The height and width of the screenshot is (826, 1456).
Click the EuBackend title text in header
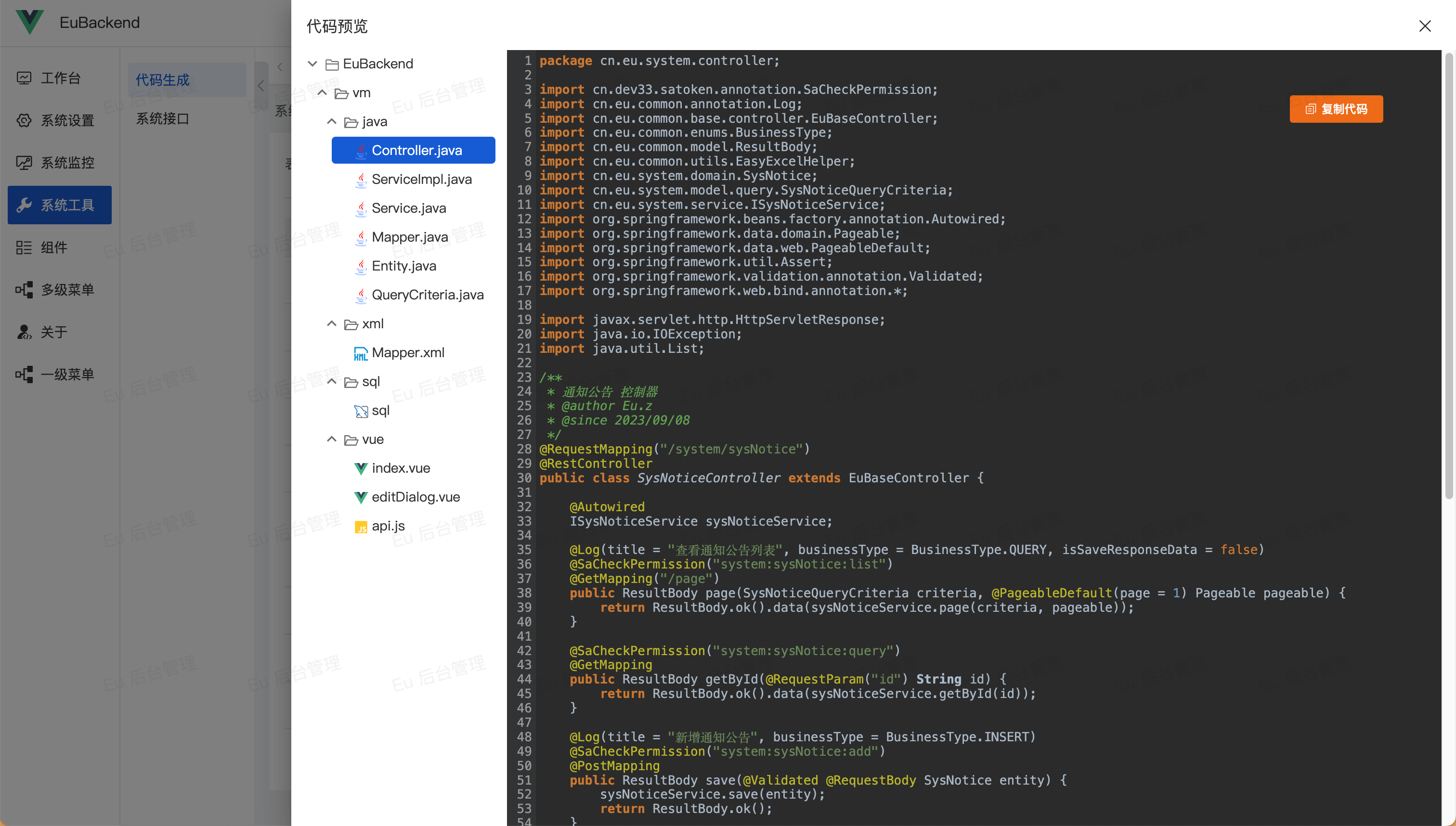99,23
